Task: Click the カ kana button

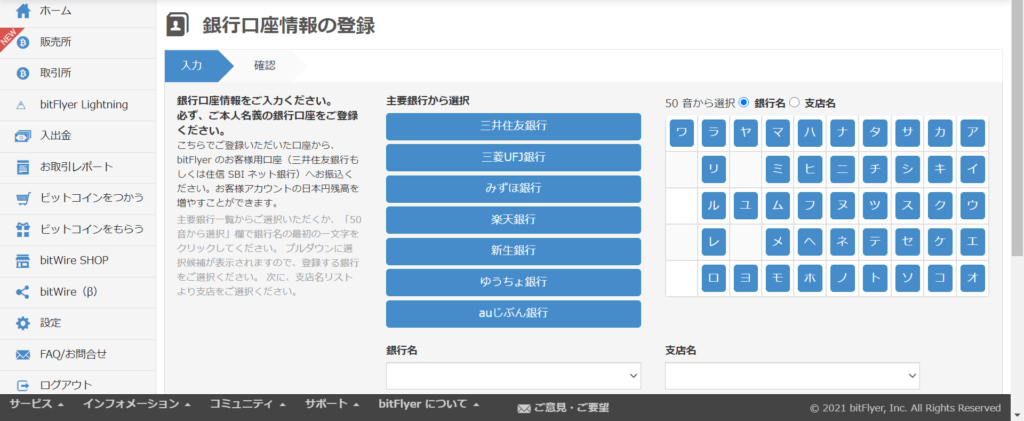Action: click(940, 133)
